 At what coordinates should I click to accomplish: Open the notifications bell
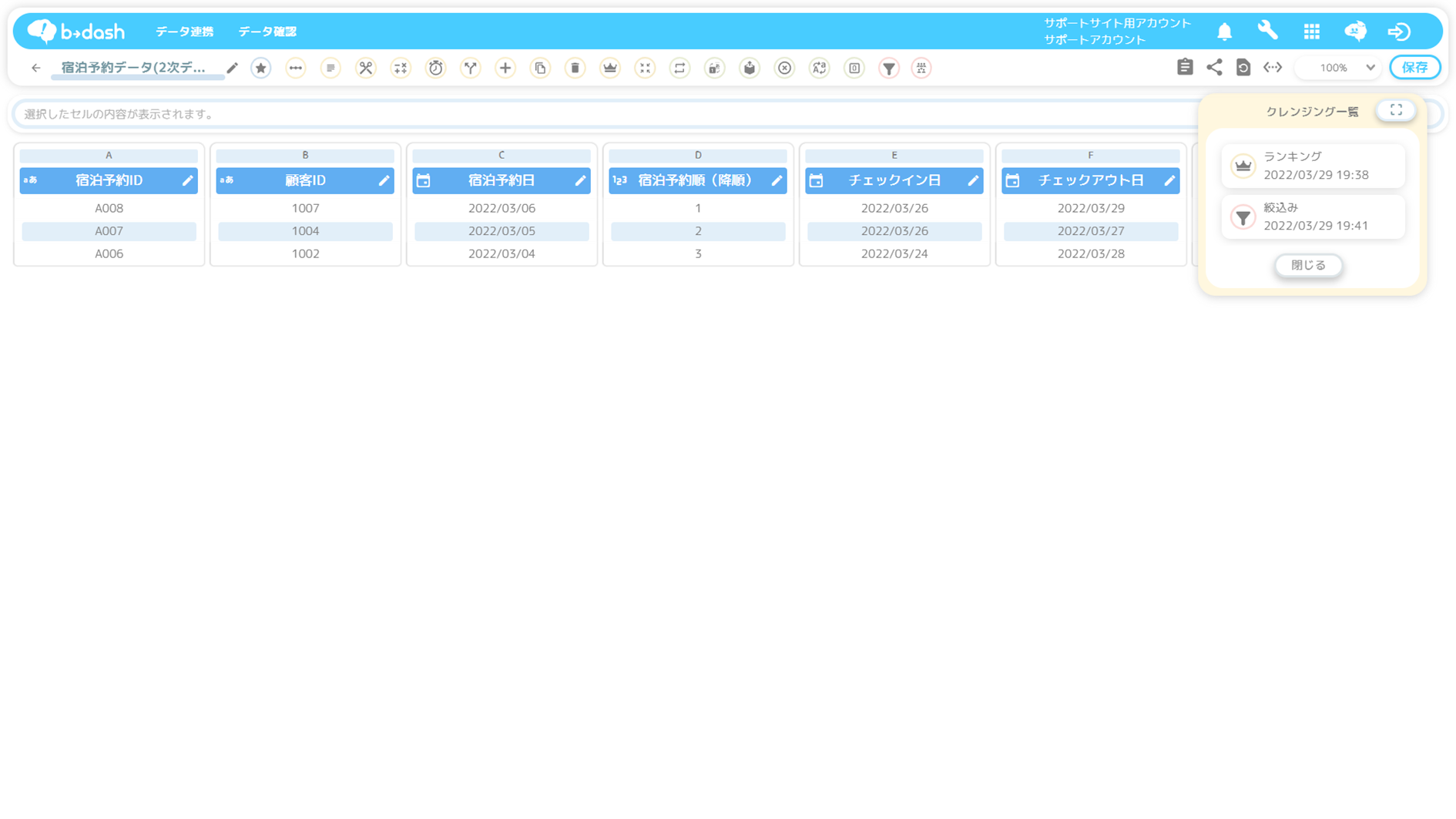1225,32
